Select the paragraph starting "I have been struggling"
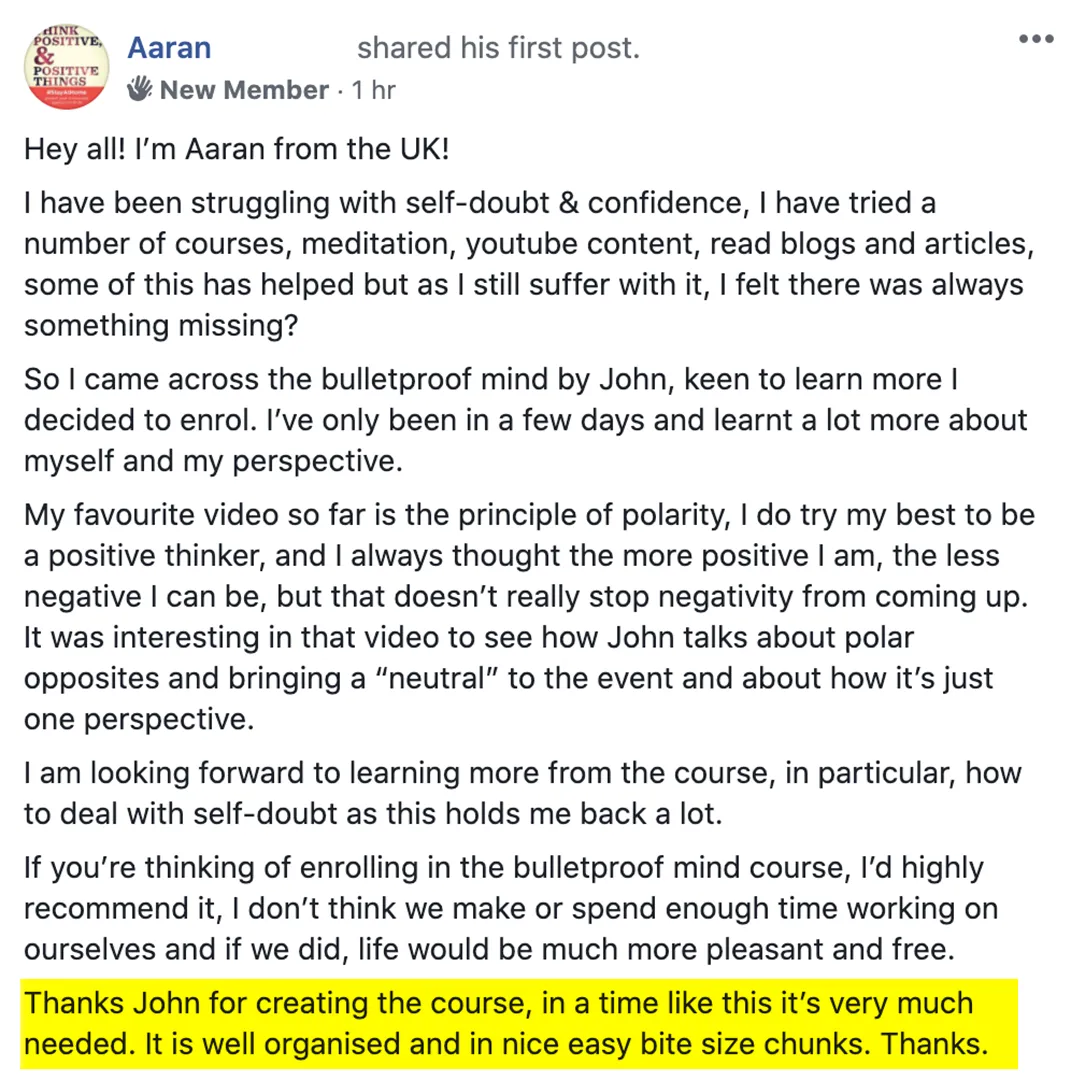1071x1080 pixels. (529, 264)
